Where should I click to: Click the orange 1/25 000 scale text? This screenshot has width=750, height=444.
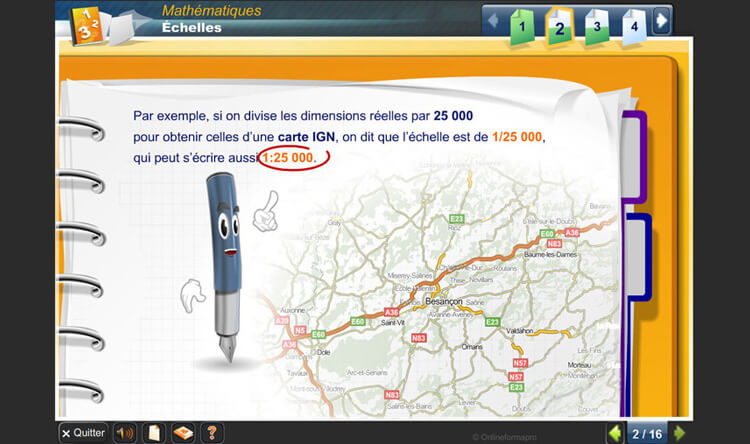pos(517,137)
